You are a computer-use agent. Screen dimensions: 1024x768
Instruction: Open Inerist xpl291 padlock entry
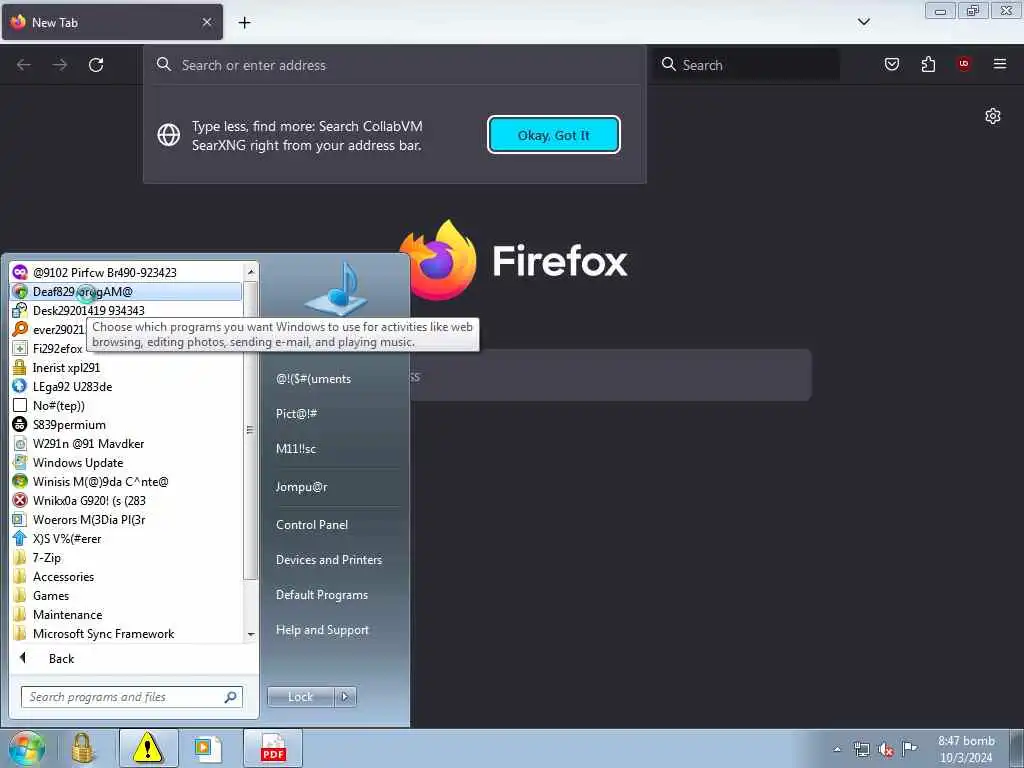[127, 368]
